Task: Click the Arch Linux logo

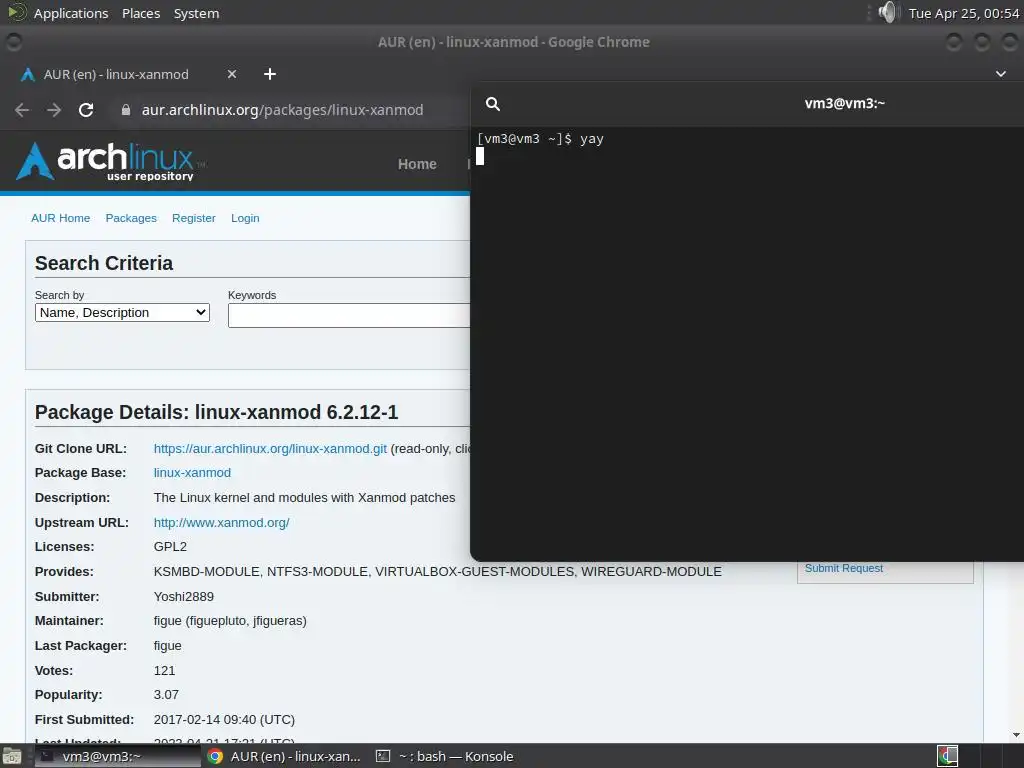Action: (x=110, y=161)
